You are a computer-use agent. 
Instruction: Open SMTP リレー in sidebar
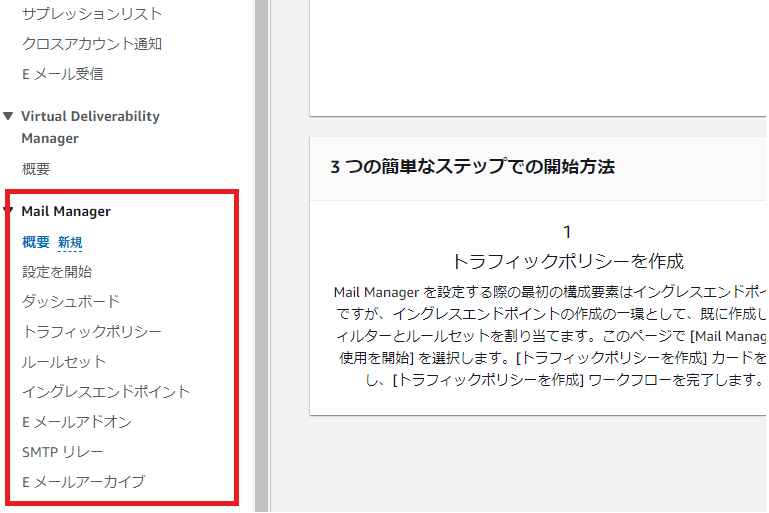pos(62,452)
